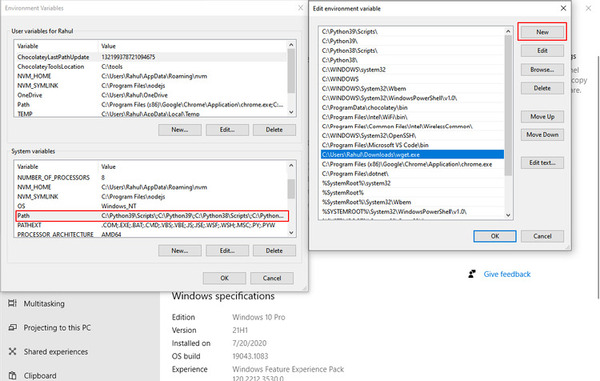
Task: Click Delete under System variables
Action: coord(274,251)
